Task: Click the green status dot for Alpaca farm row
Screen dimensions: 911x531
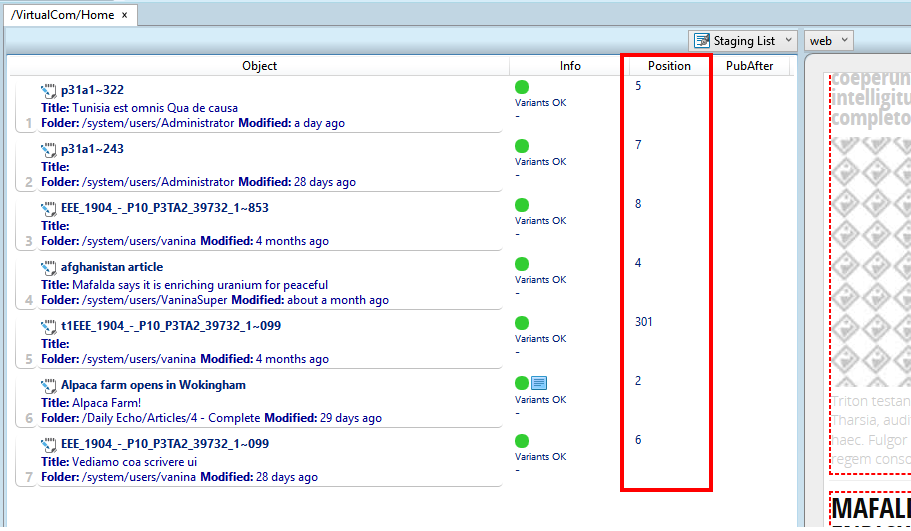Action: click(522, 383)
